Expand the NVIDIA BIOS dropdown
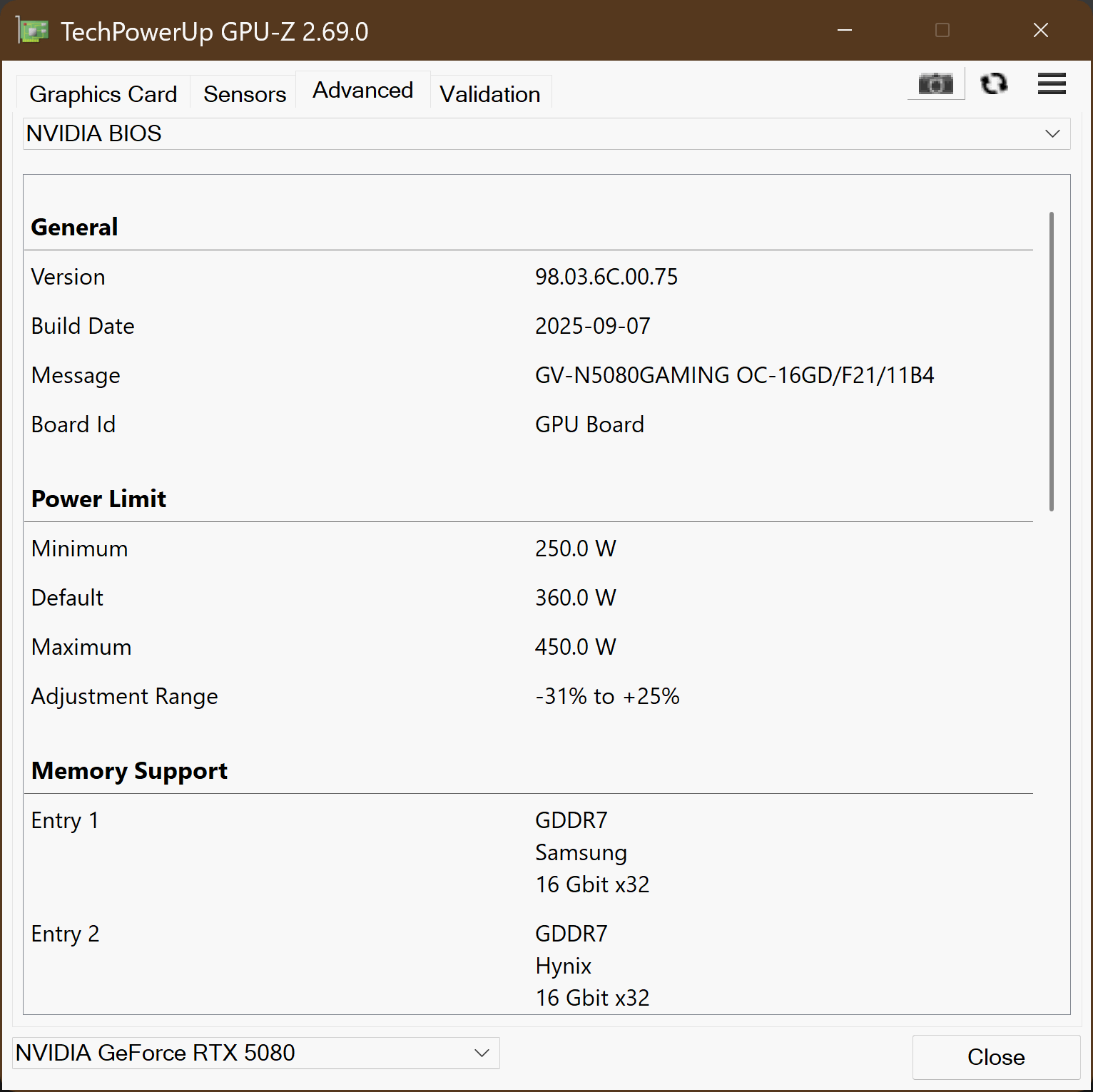 click(x=546, y=133)
